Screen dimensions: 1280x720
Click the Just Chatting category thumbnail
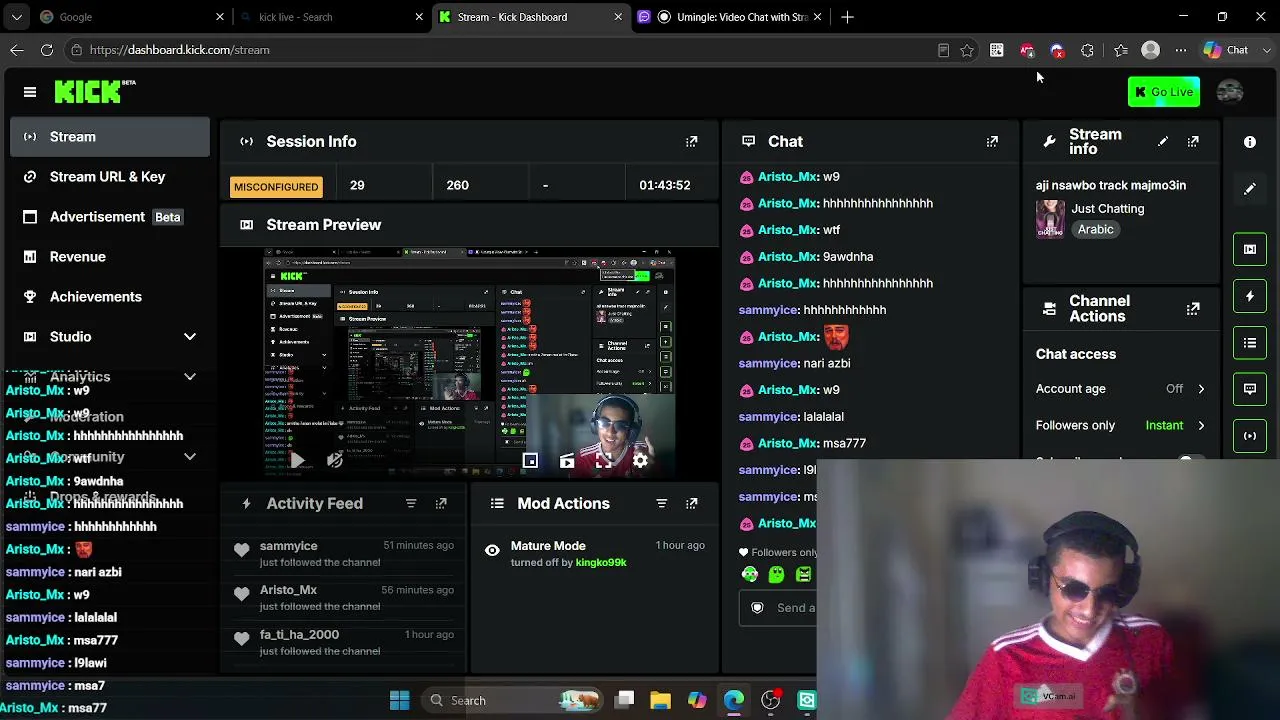pos(1050,218)
